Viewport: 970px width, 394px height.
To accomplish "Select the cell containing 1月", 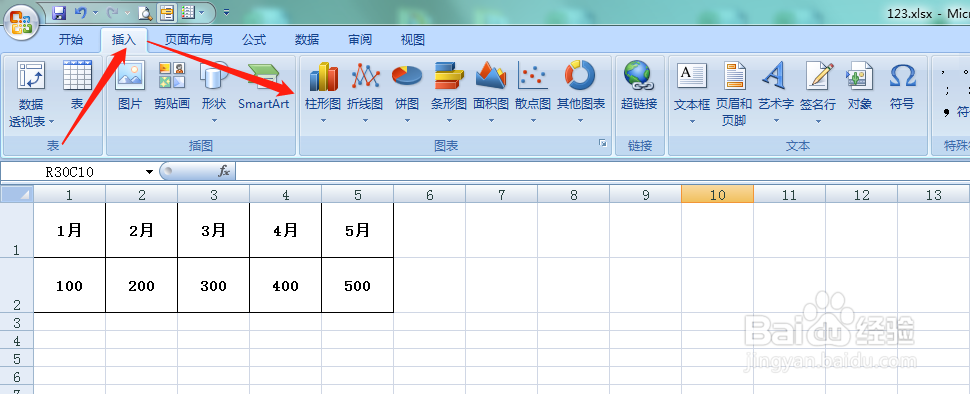I will point(69,230).
